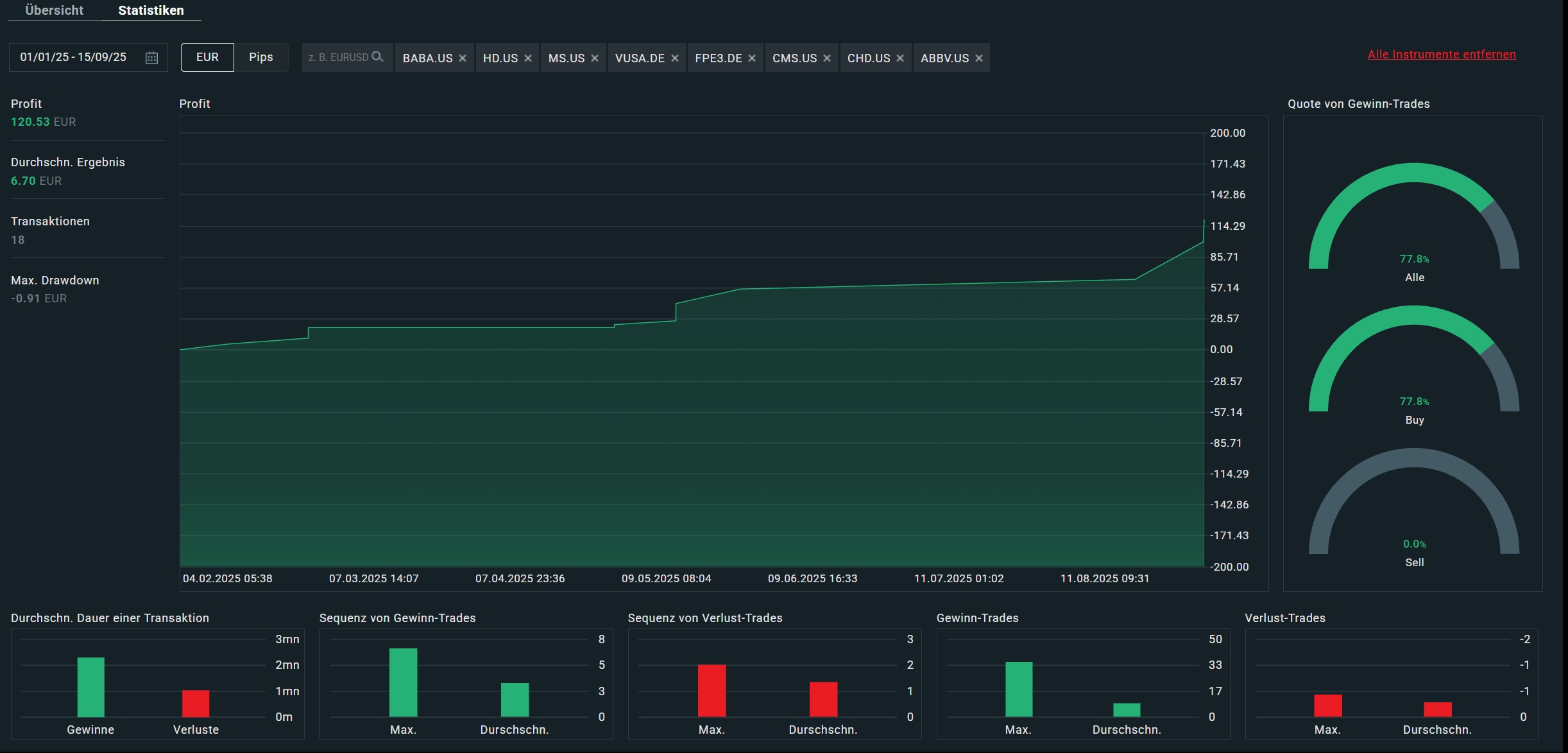Click the green Max. Gewinn-Trades bar
The width and height of the screenshot is (1568, 753).
tap(1018, 689)
